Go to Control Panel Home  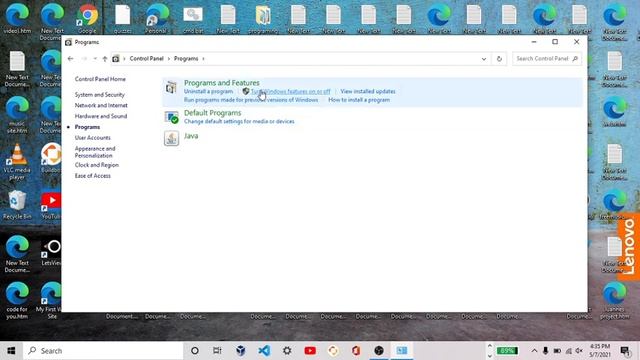click(x=100, y=79)
